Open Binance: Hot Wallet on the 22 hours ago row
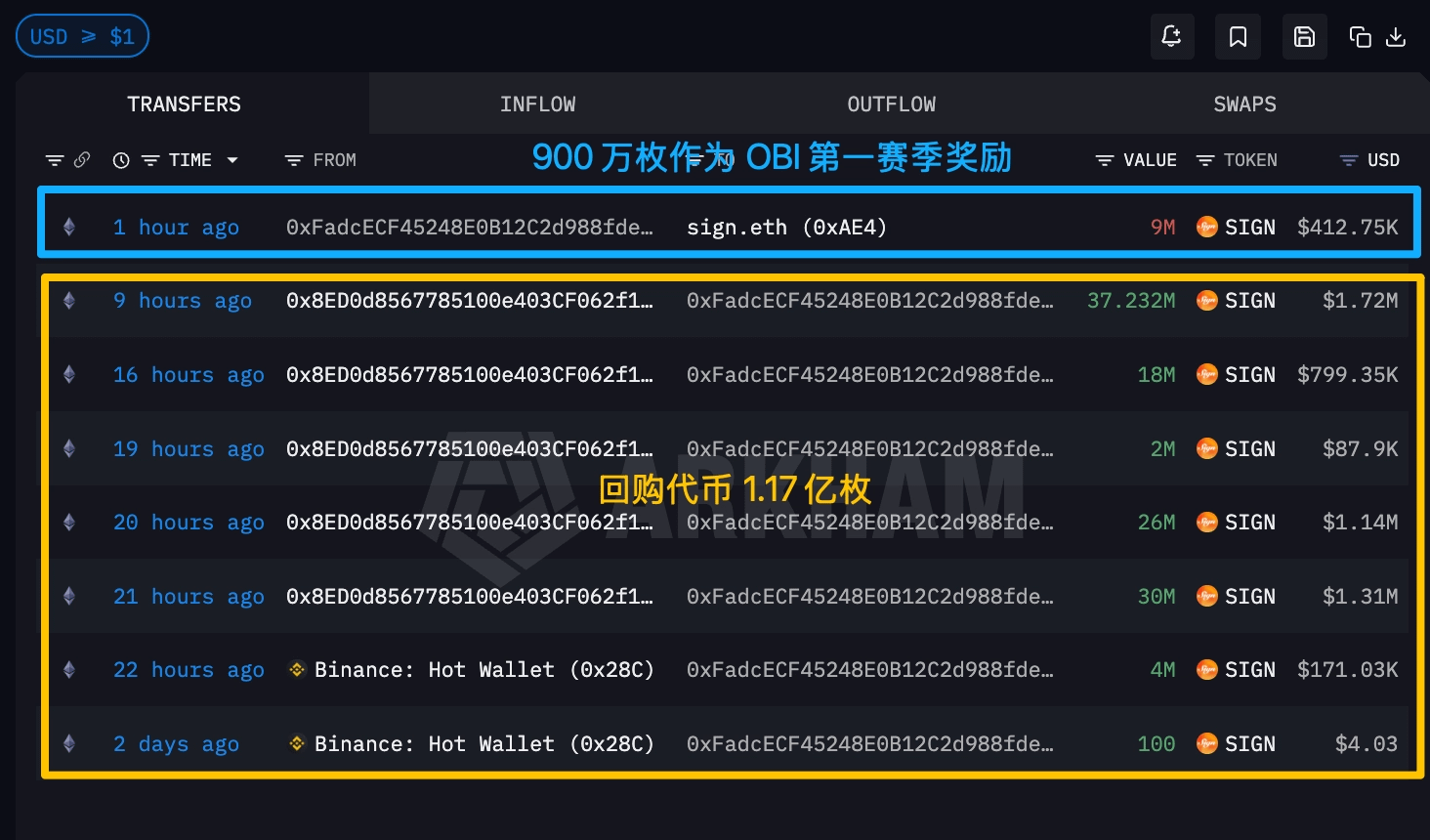Image resolution: width=1430 pixels, height=840 pixels. (x=484, y=670)
